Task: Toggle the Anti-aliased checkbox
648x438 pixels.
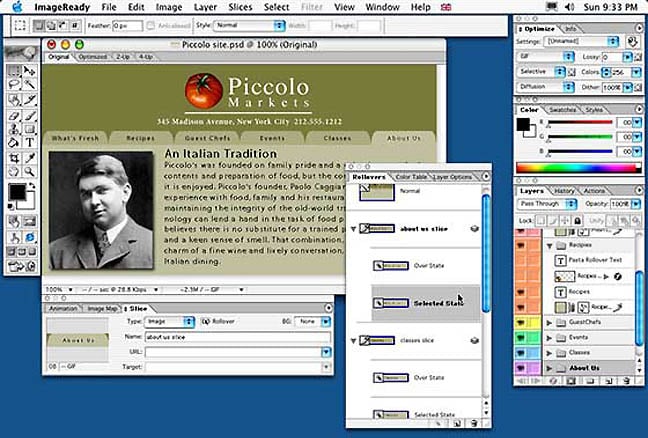Action: click(x=151, y=26)
